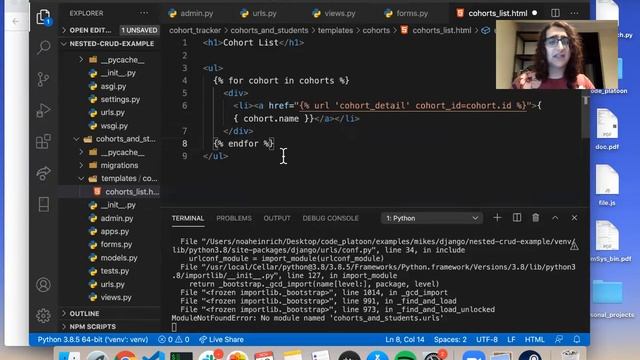Select the TERMINAL panel tab

click(x=188, y=218)
